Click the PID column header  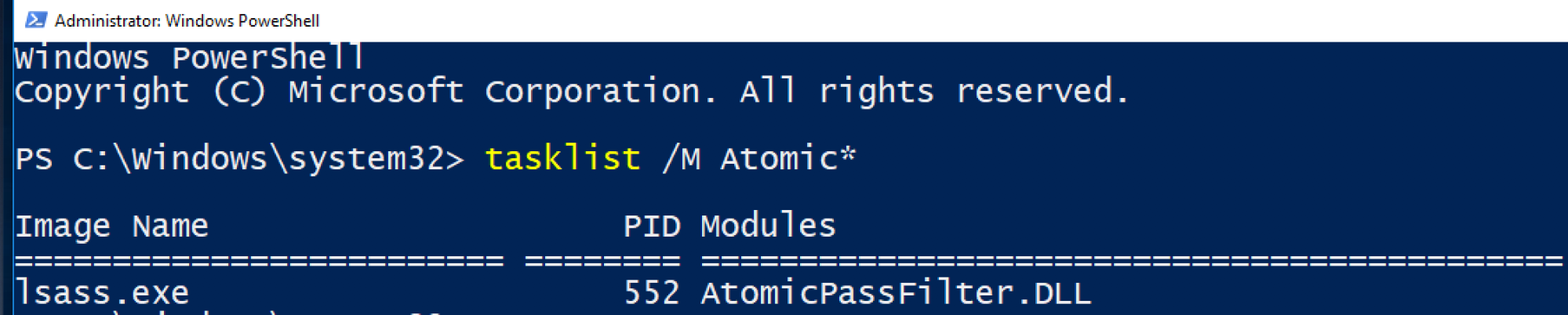click(x=651, y=226)
